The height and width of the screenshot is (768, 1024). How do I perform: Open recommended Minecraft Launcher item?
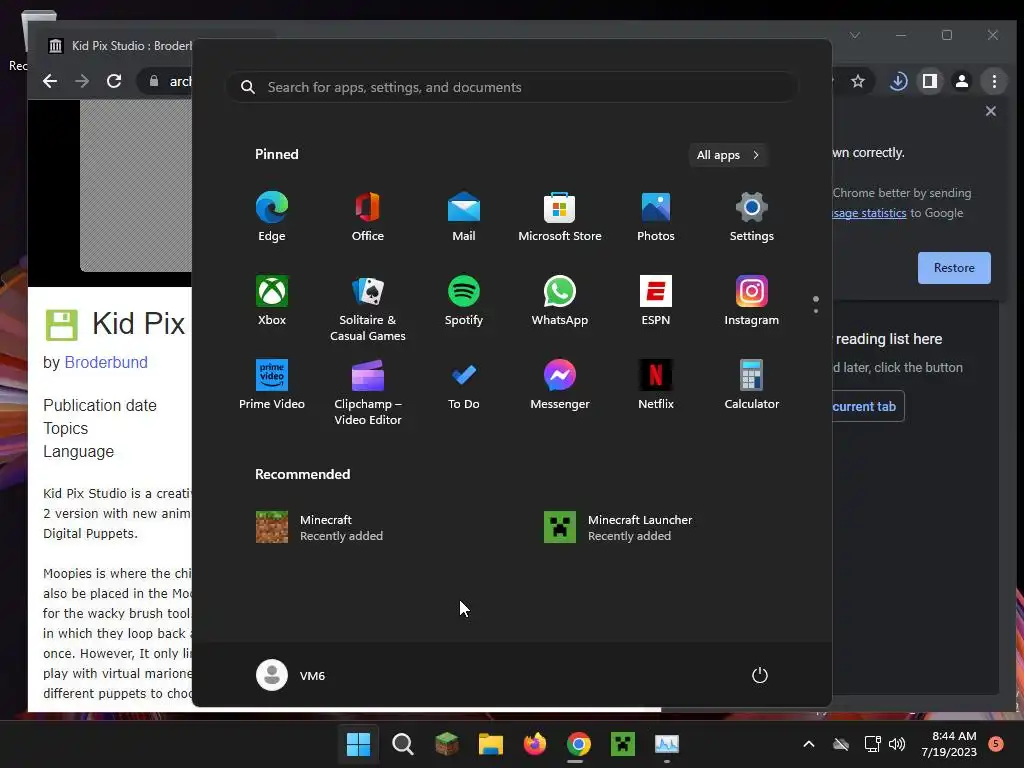(x=618, y=528)
